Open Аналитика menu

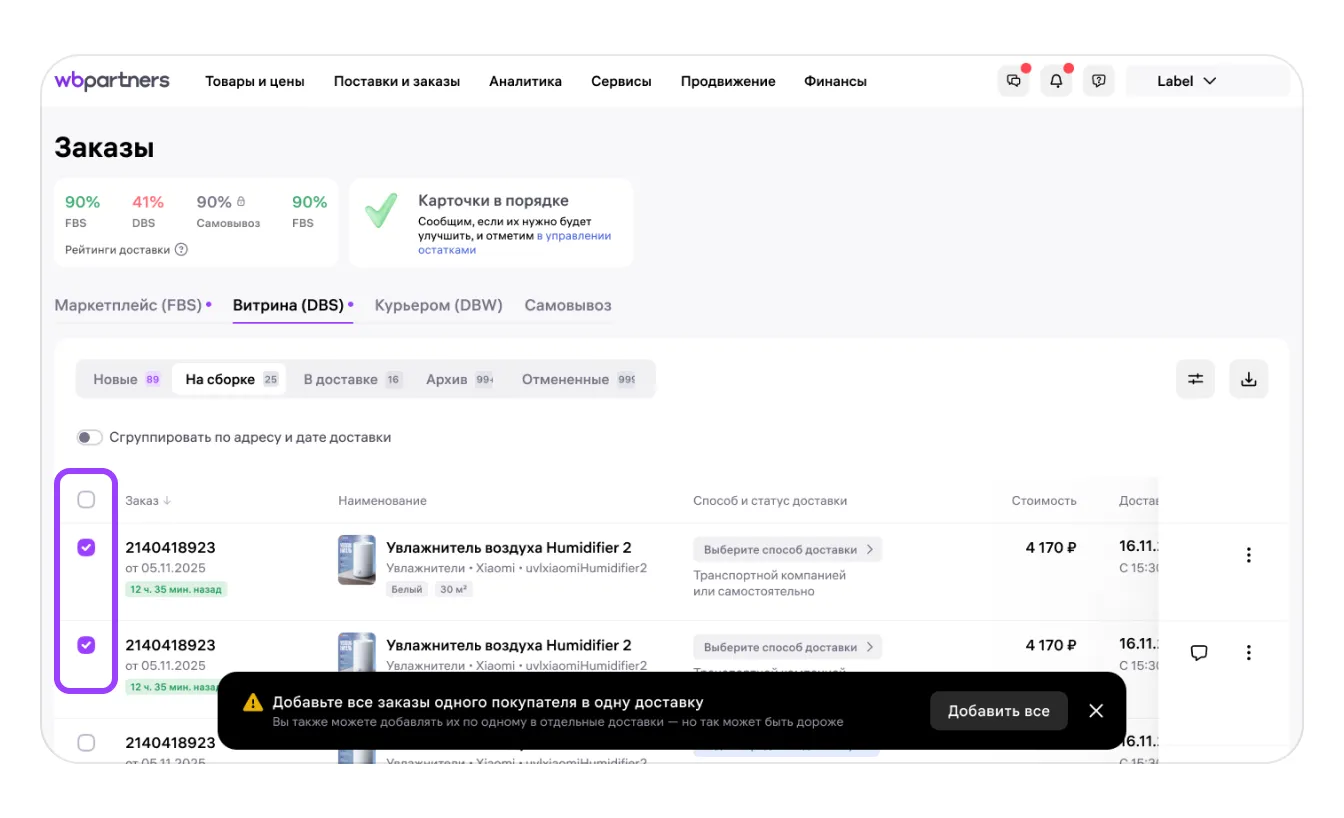tap(525, 81)
